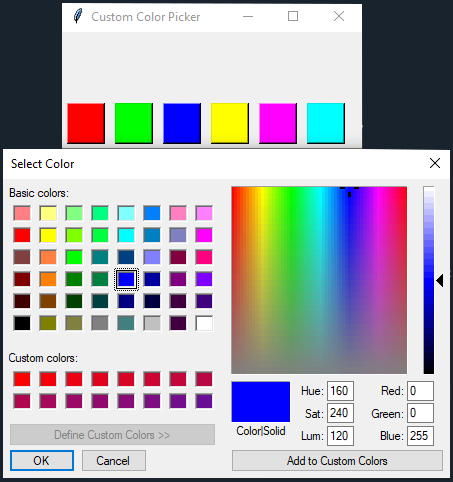Screen dimensions: 453x482
Task: Choose the first custom color swatch
Action: click(x=22, y=379)
